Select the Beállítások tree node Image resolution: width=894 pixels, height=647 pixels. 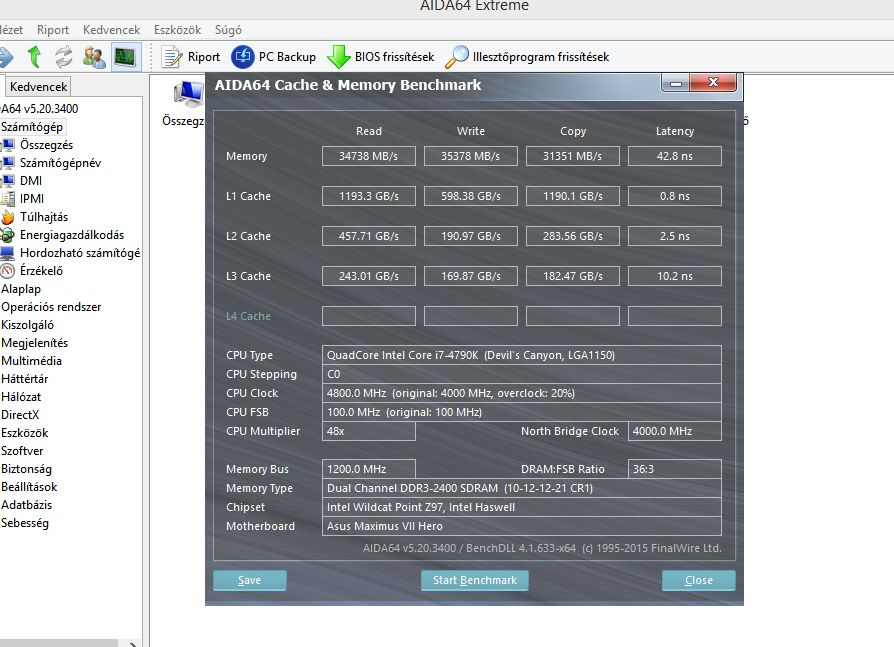(29, 487)
